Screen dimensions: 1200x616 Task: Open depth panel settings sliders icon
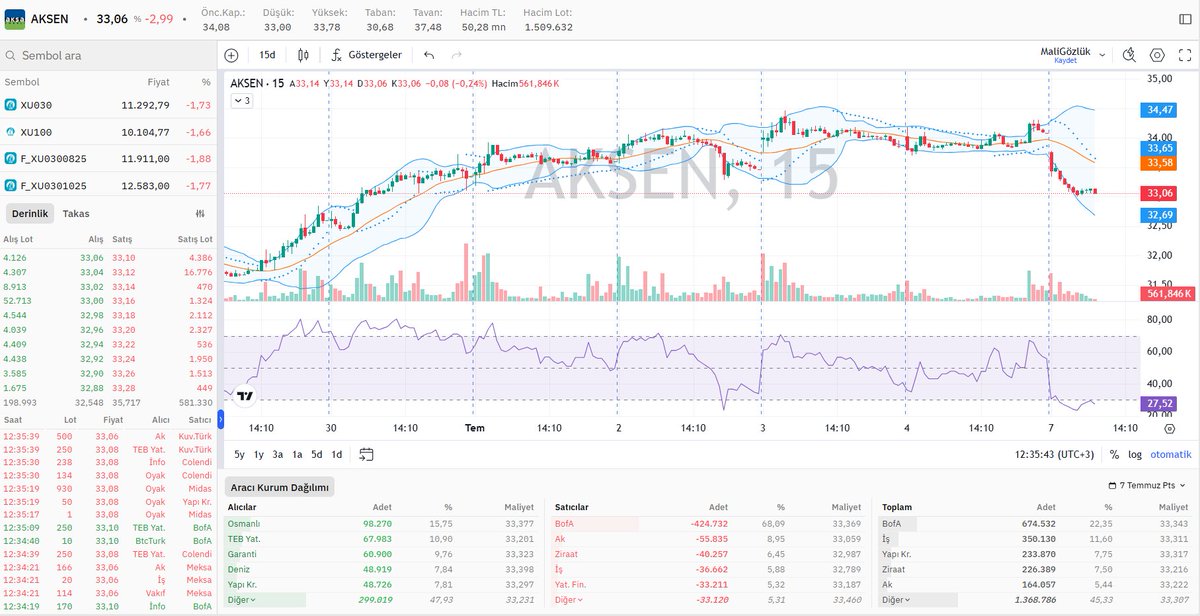coord(200,213)
